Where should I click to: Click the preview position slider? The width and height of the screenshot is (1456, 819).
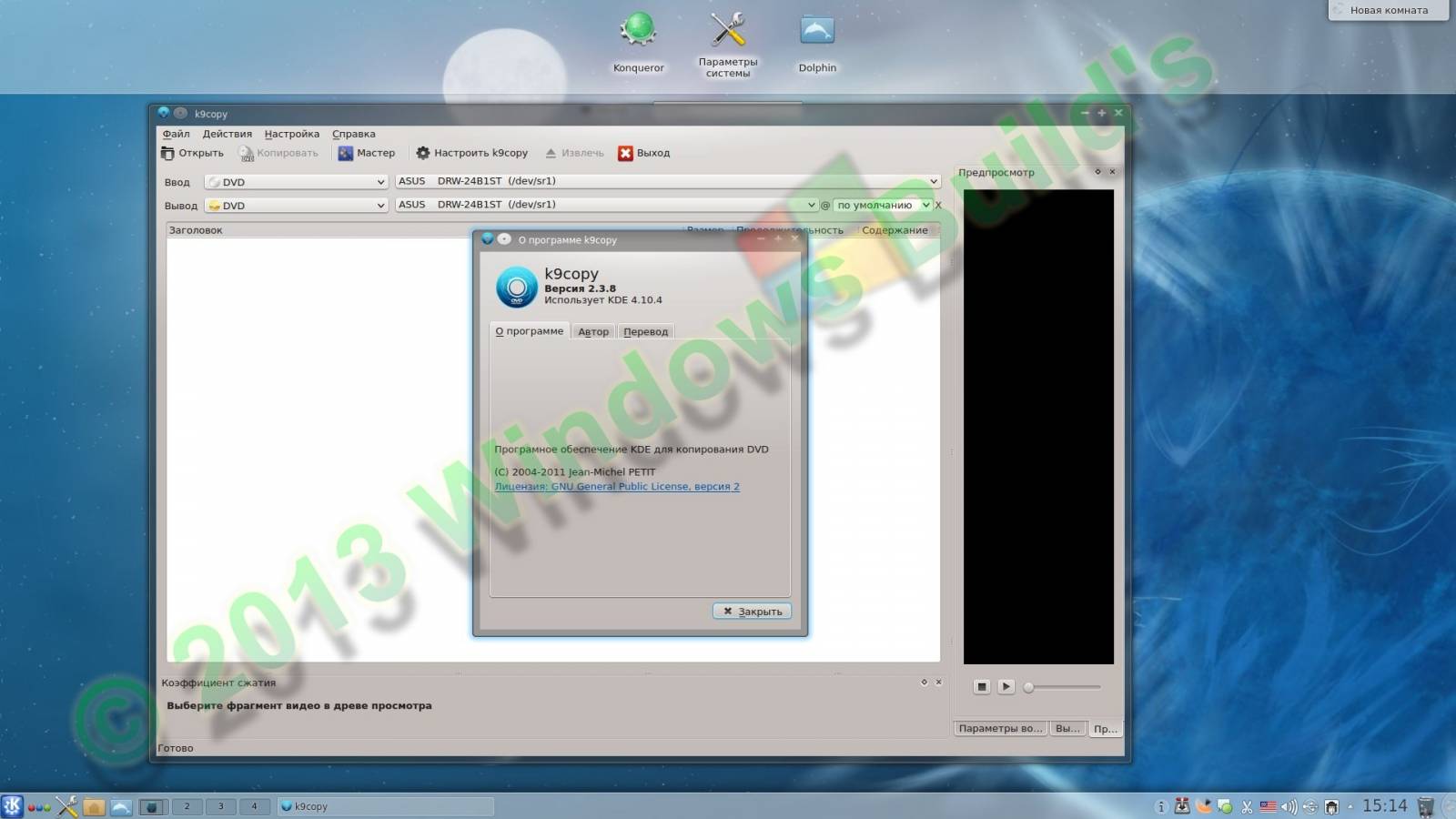[x=1063, y=687]
